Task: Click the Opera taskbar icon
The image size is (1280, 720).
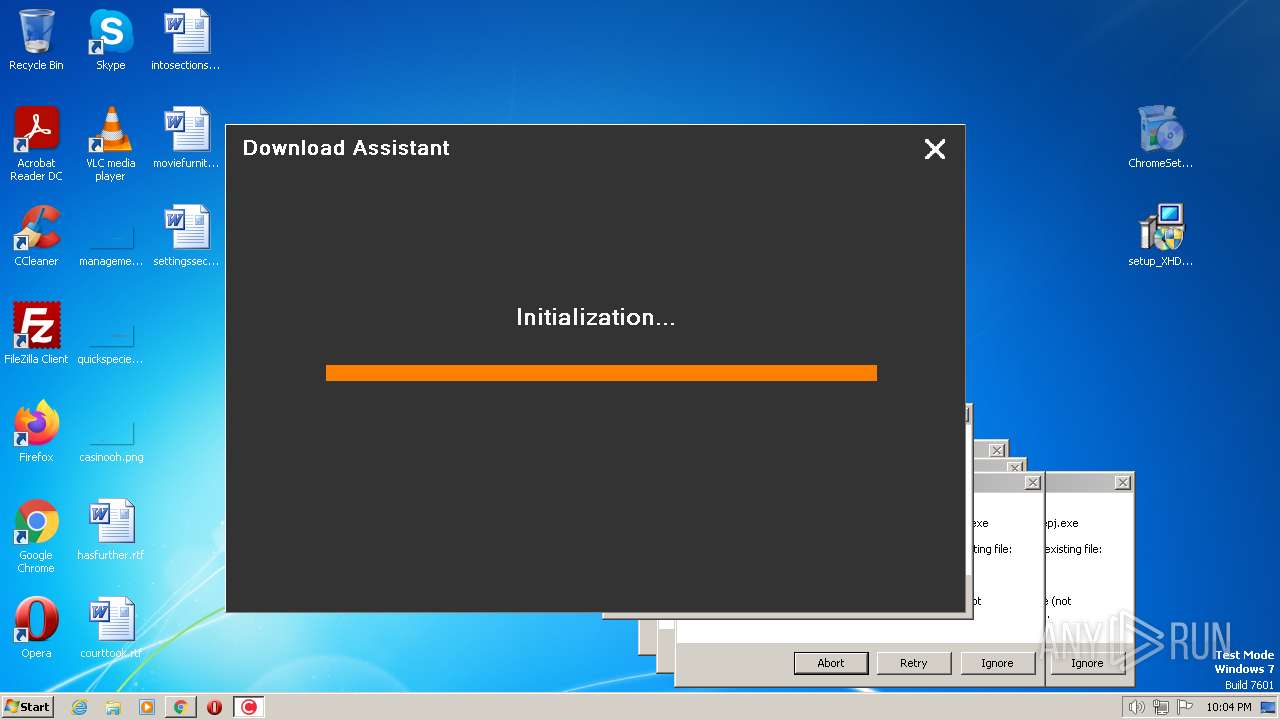Action: coord(214,707)
